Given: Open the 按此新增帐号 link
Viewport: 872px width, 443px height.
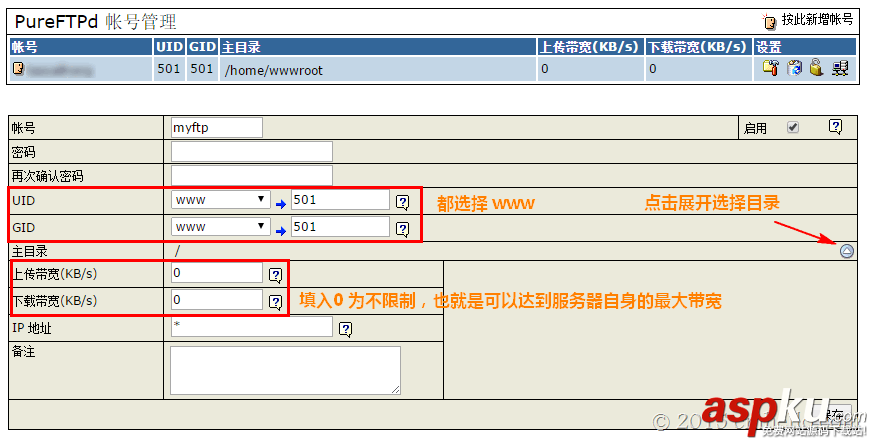Looking at the screenshot, I should pyautogui.click(x=817, y=19).
